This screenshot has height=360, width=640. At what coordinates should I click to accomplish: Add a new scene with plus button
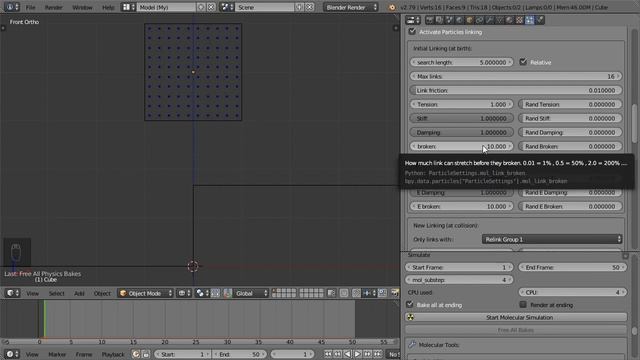click(299, 7)
